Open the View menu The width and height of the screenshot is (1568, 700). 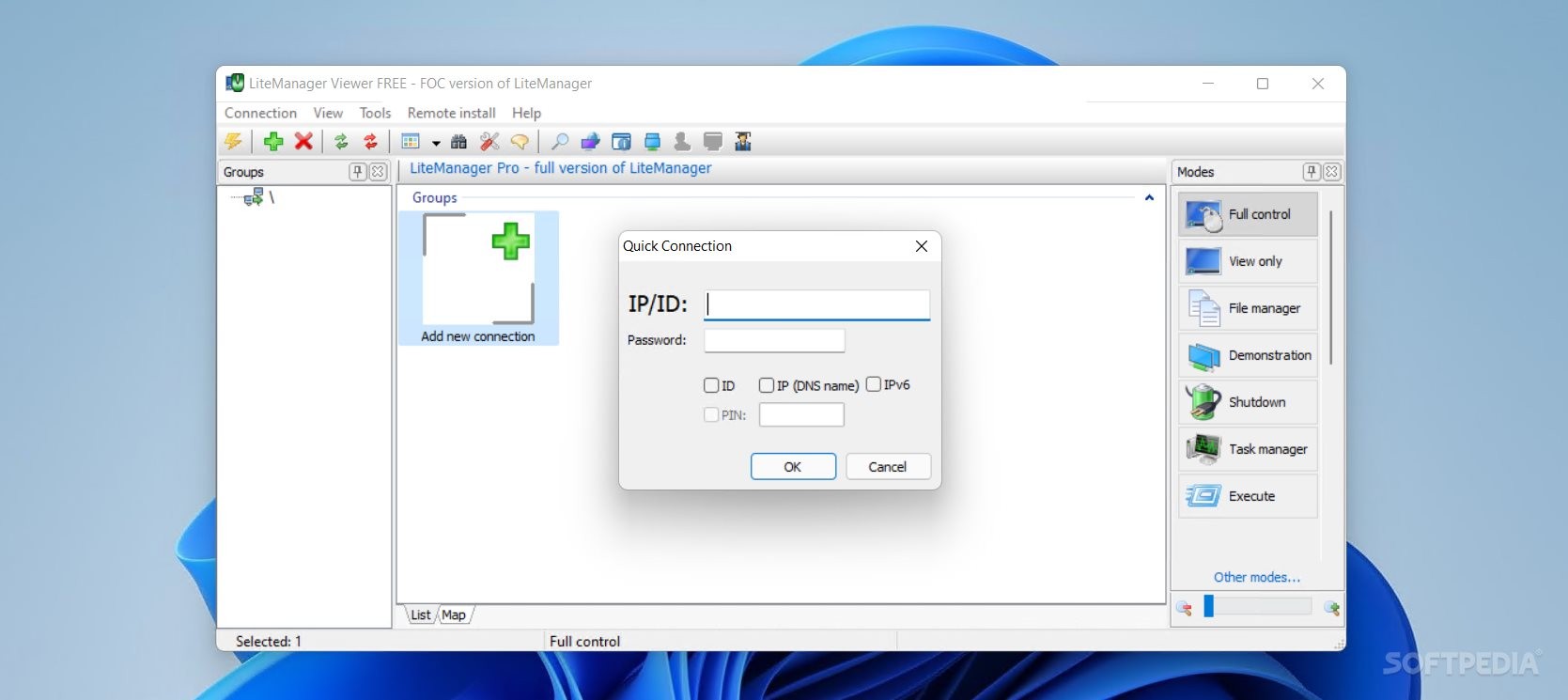[x=328, y=113]
